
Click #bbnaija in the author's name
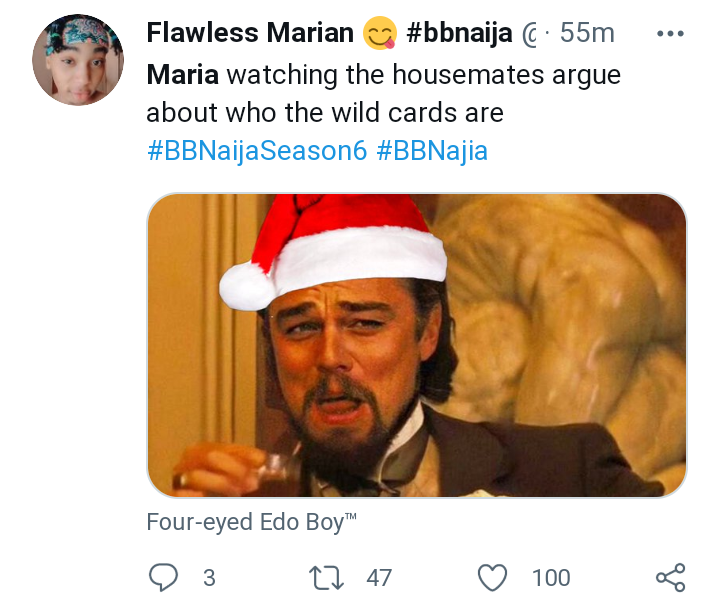coord(459,33)
